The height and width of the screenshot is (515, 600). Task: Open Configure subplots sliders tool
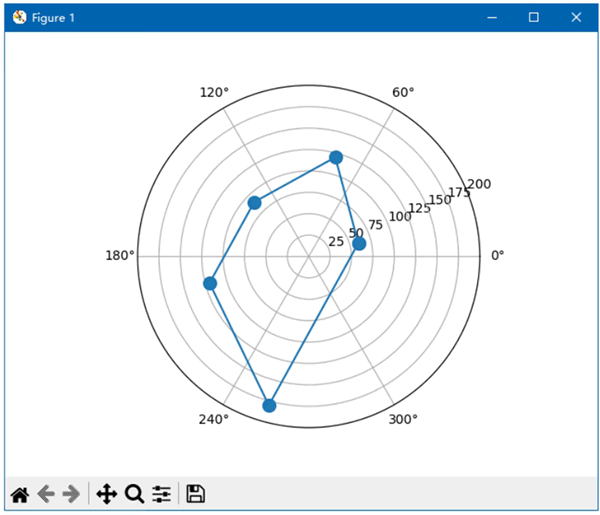(x=161, y=494)
